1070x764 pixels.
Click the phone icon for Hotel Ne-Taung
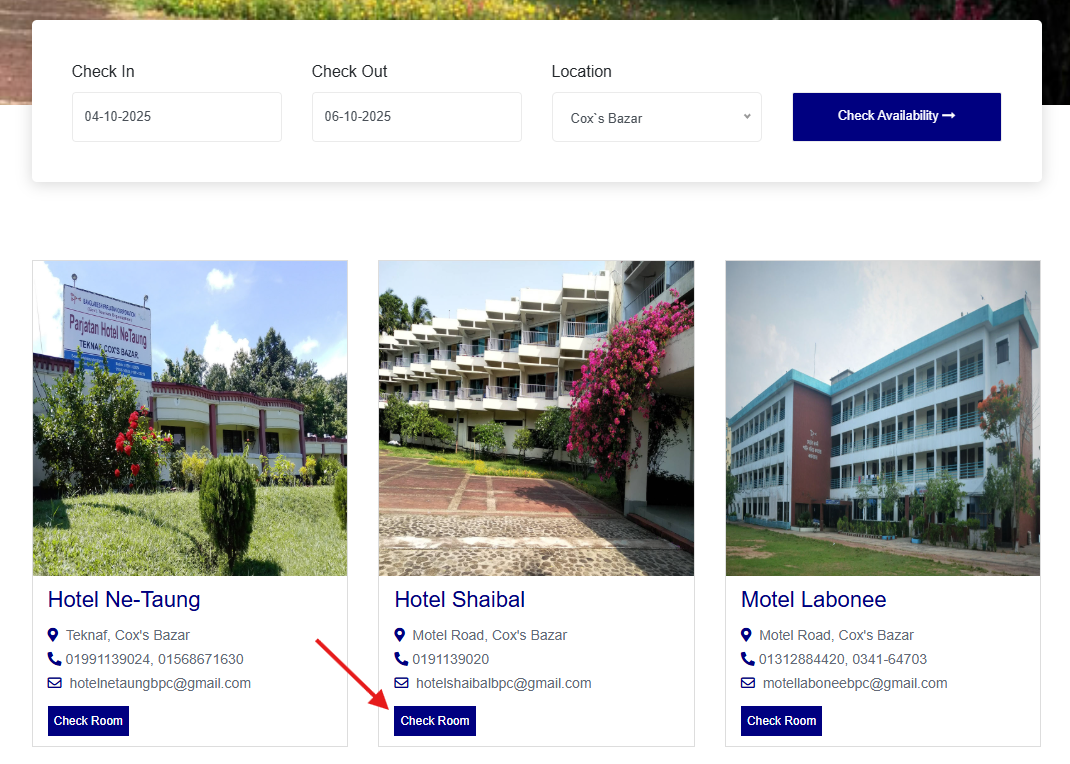[x=54, y=659]
